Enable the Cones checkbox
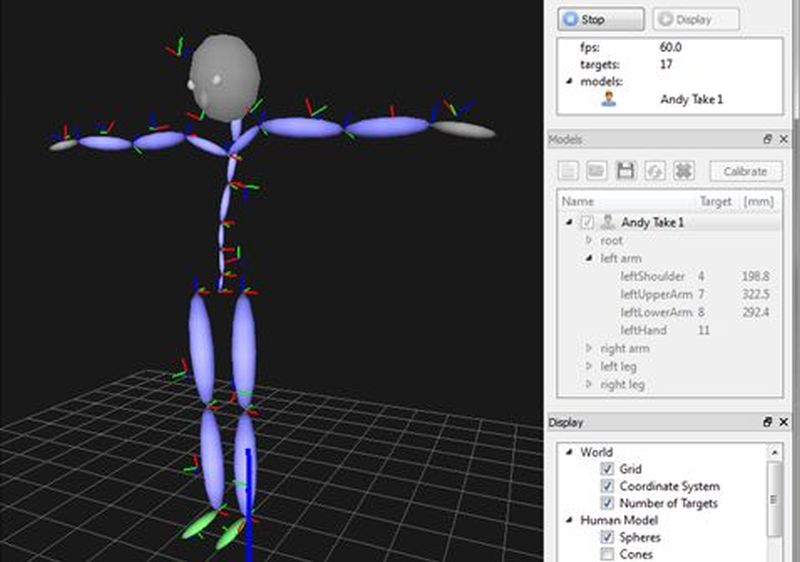 point(606,554)
